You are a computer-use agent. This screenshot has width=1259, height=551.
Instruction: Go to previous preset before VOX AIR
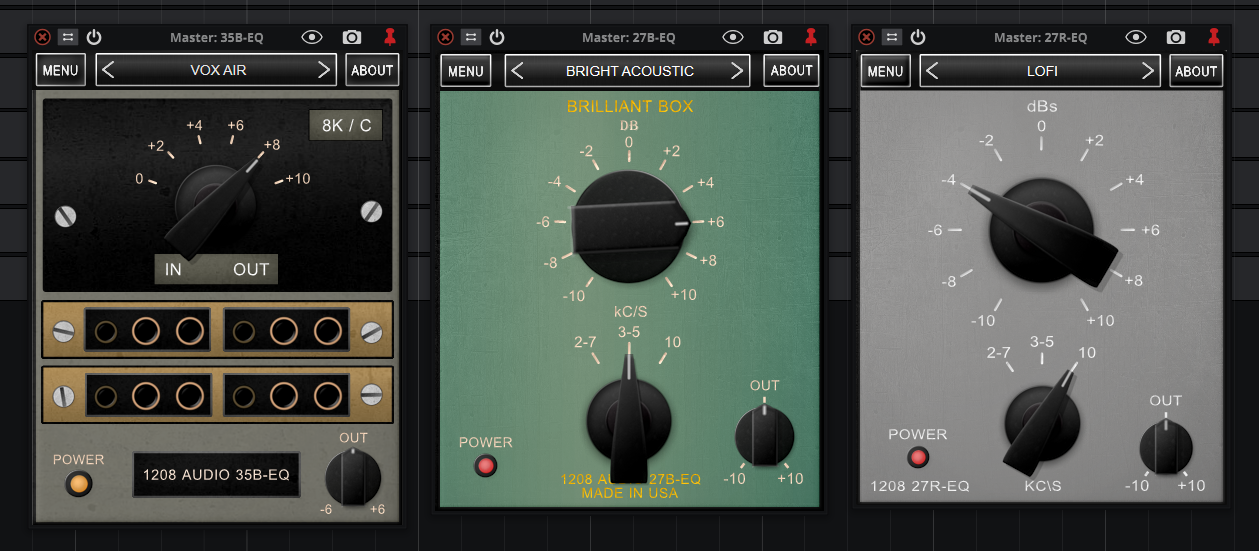click(109, 70)
